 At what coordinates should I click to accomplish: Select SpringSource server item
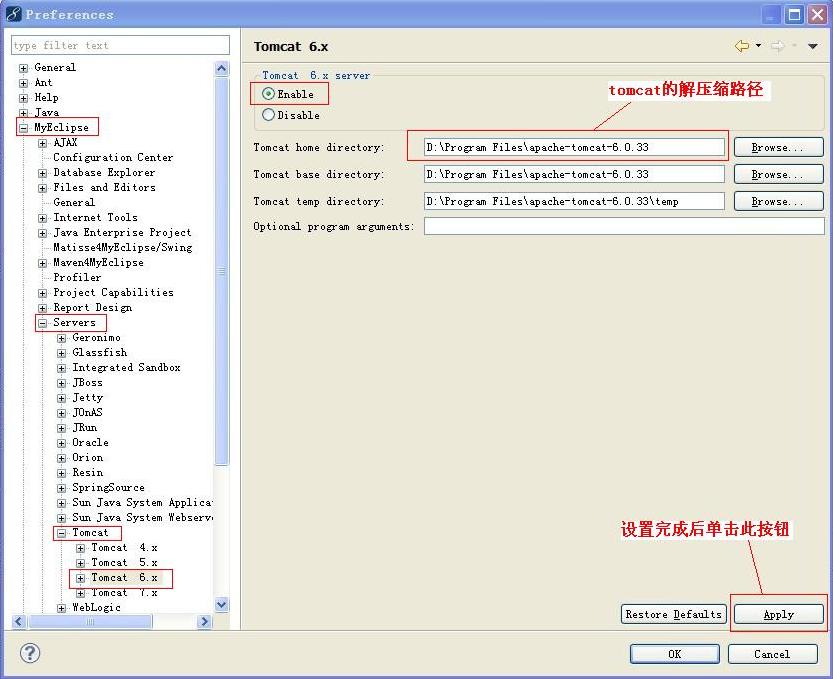[x=108, y=487]
